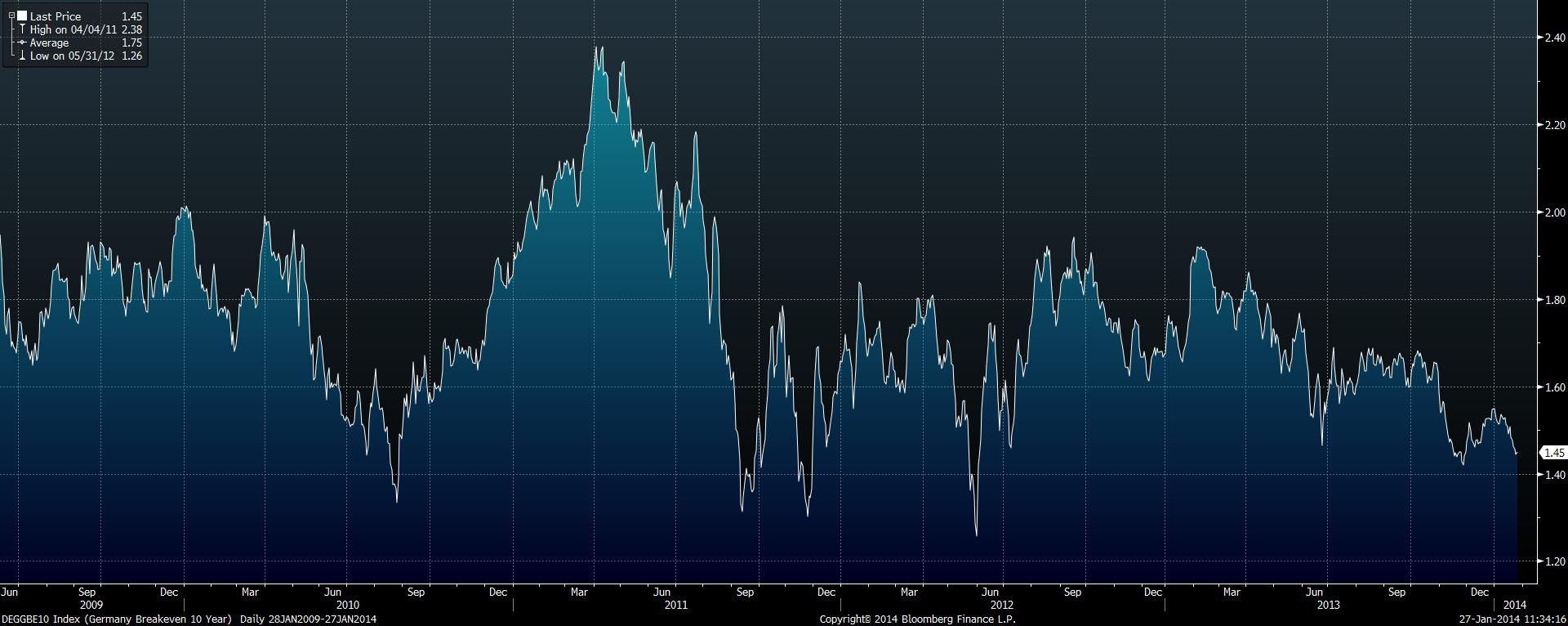1568x626 pixels.
Task: Select the Last Price legend entry
Action: click(56, 16)
